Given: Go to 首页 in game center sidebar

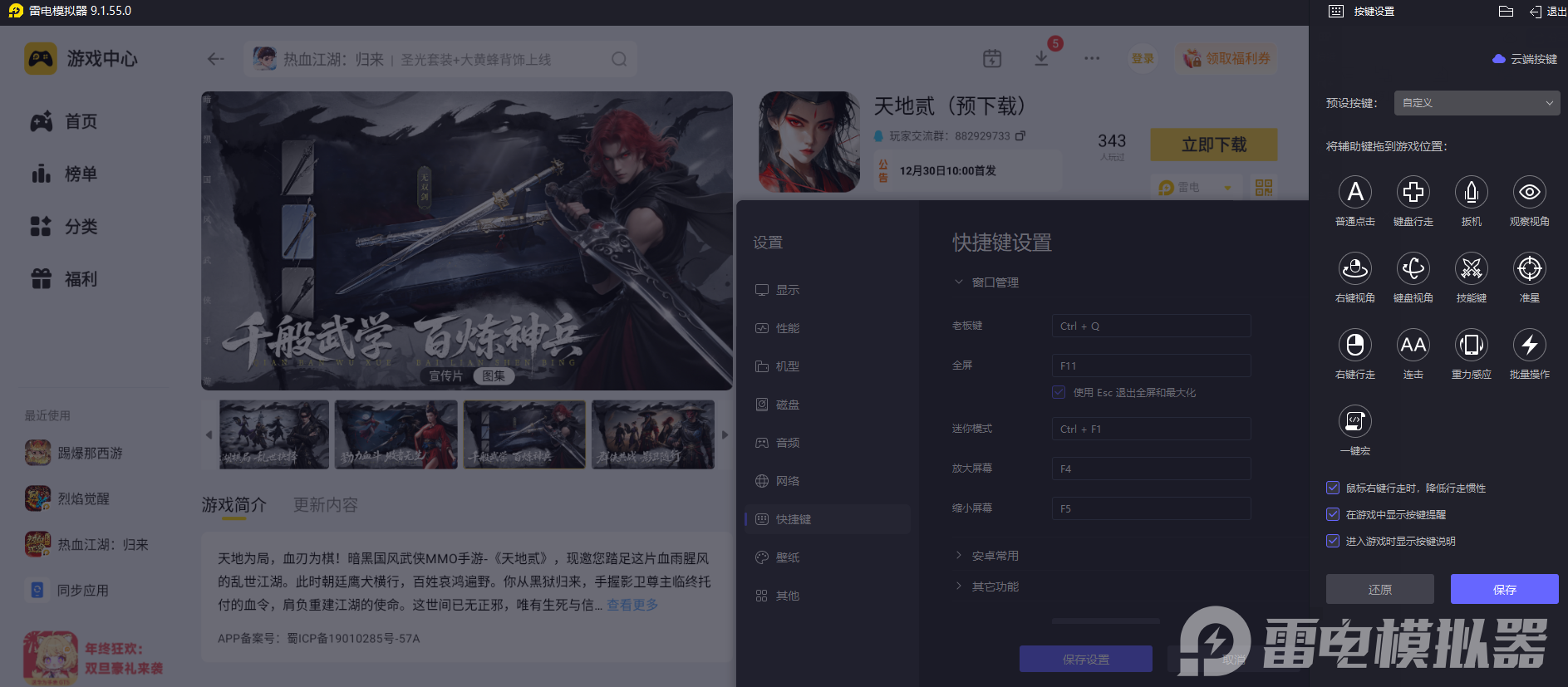Looking at the screenshot, I should click(x=64, y=121).
